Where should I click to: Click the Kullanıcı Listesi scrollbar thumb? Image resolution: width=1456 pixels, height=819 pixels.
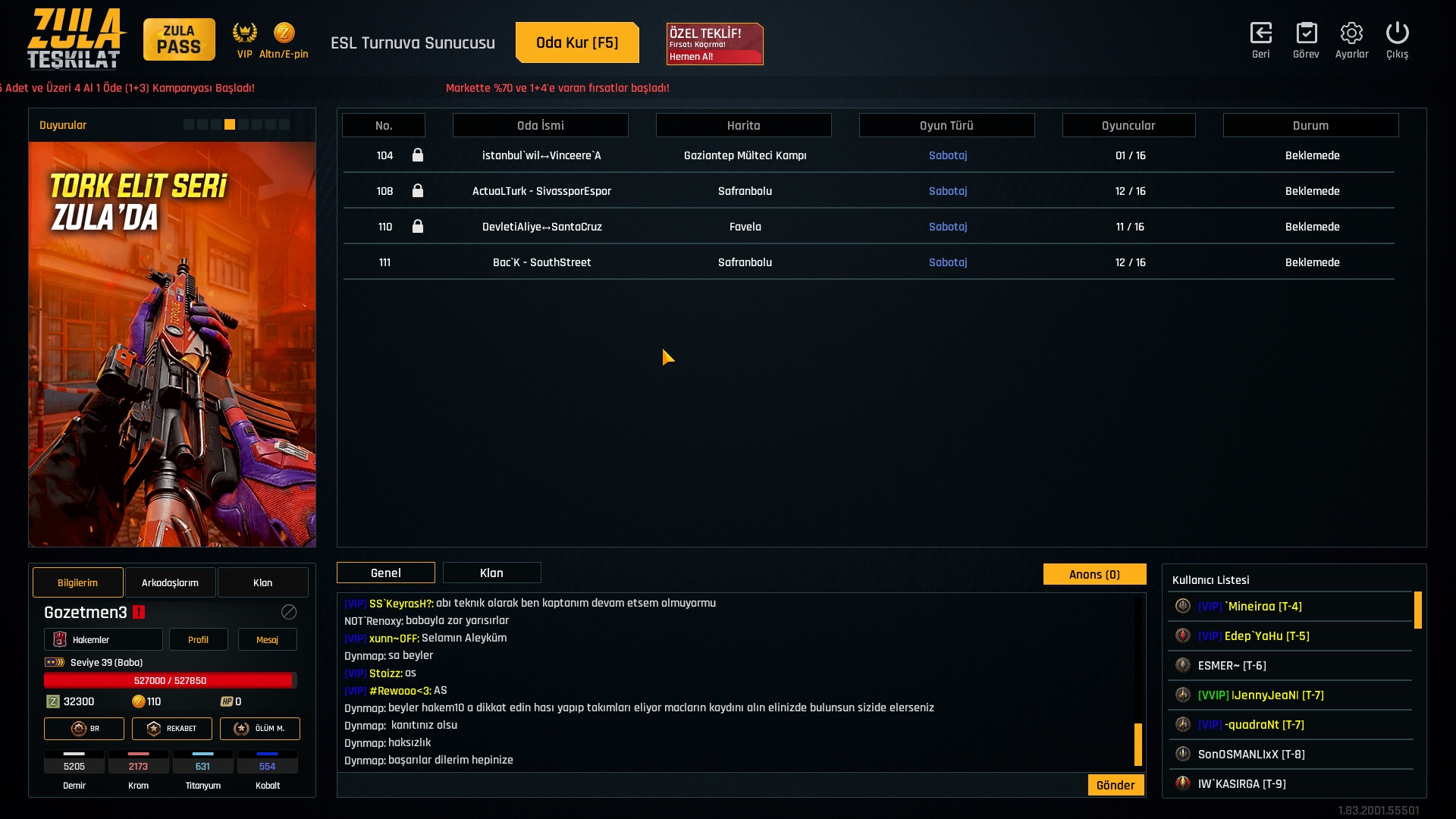[1417, 610]
